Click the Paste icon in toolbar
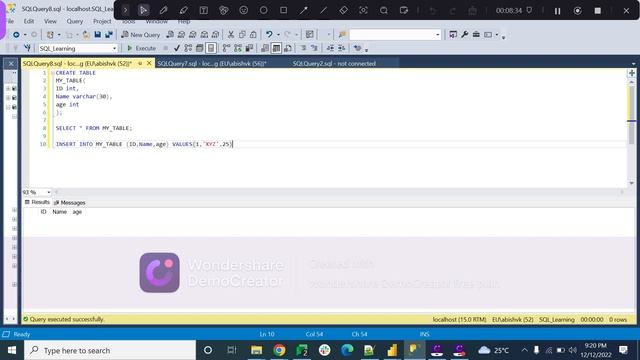The width and height of the screenshot is (640, 360). click(253, 35)
